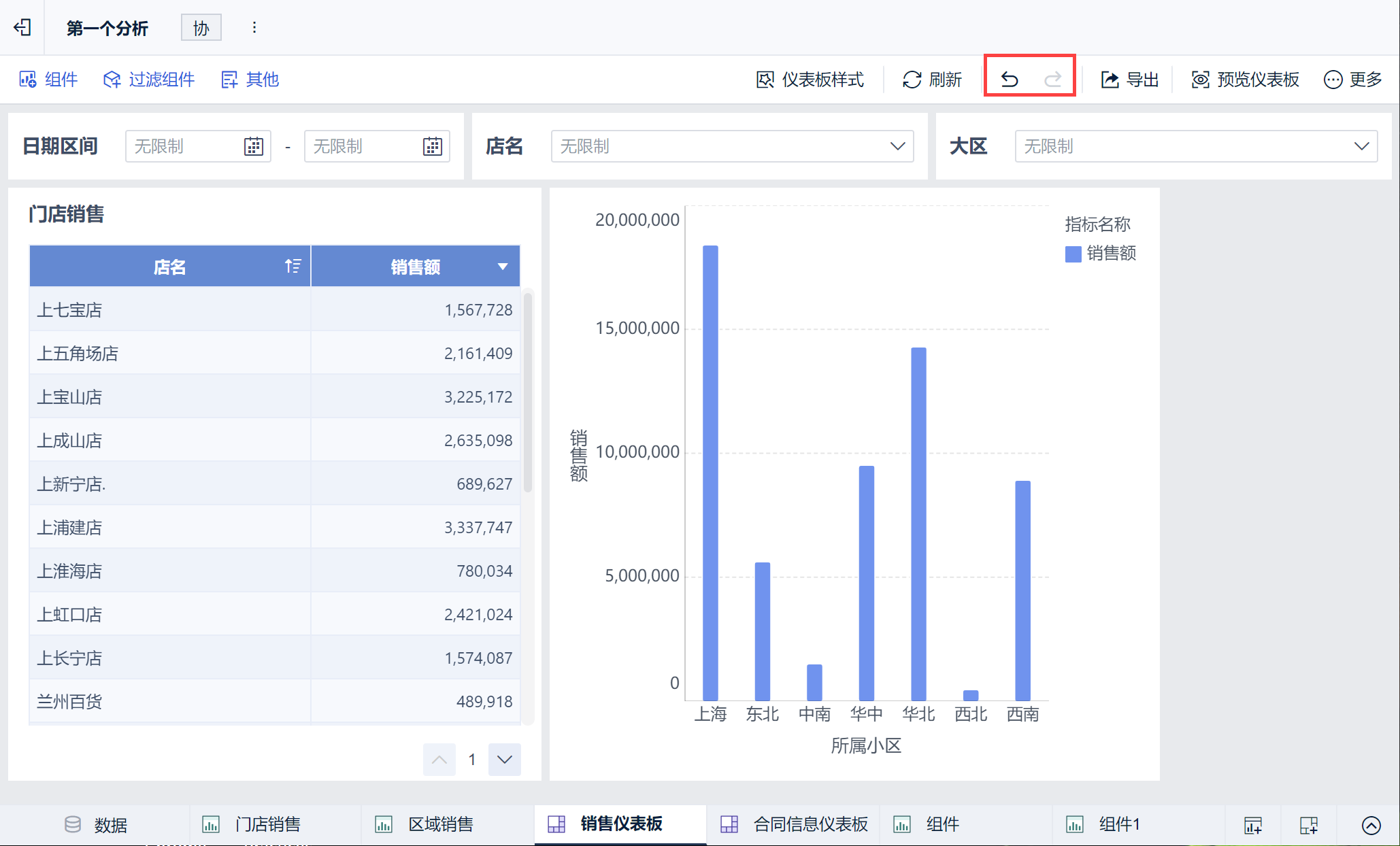Open the start date calendar picker

pyautogui.click(x=254, y=146)
